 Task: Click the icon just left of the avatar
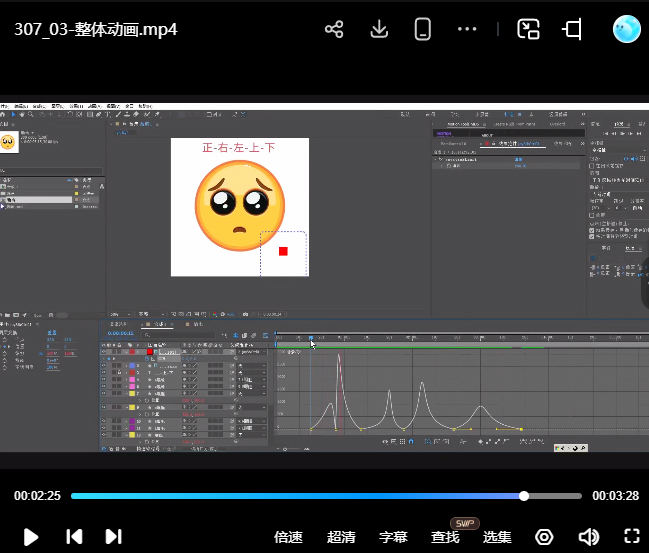572,29
